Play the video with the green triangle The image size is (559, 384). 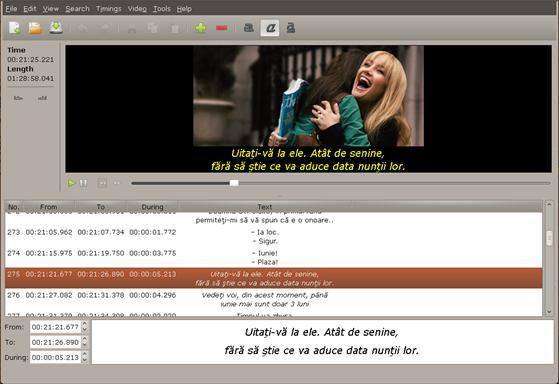coord(71,183)
